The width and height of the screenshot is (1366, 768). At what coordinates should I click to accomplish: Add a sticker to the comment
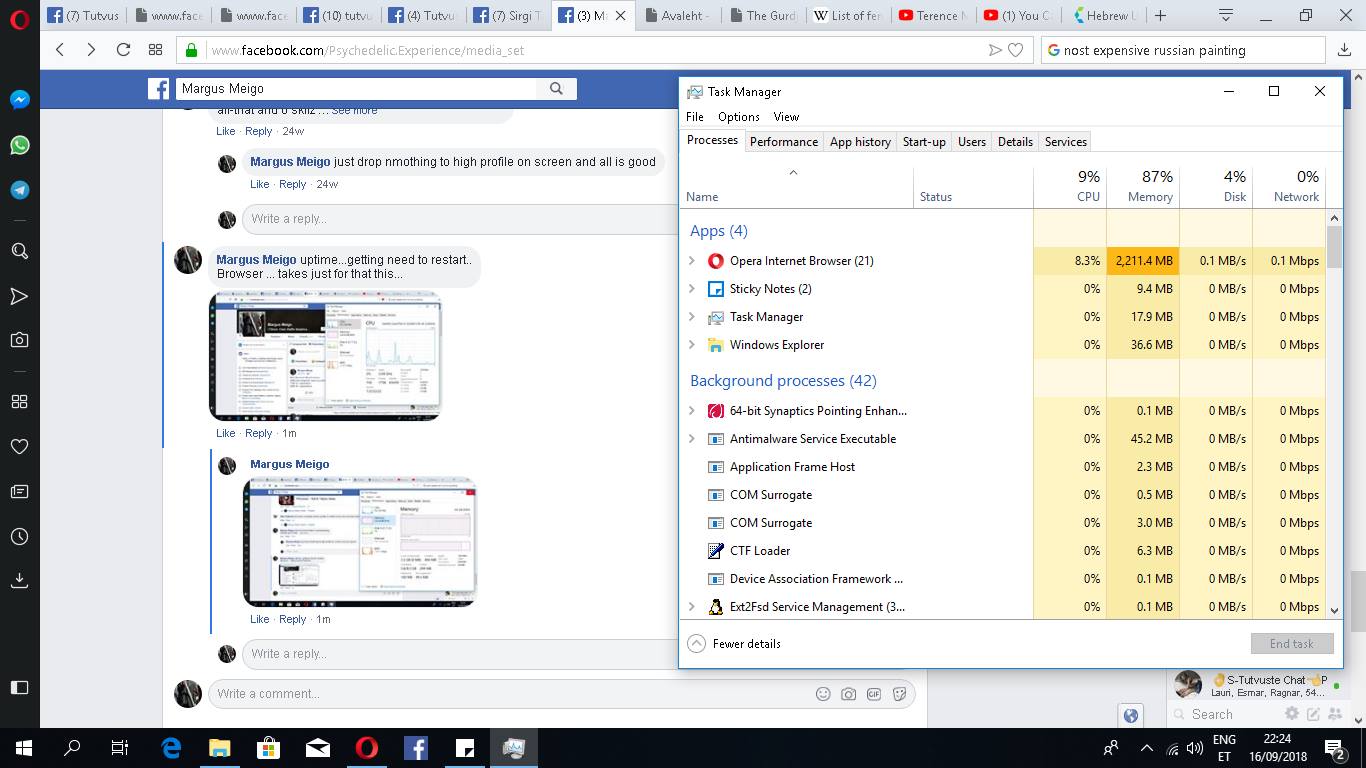pyautogui.click(x=900, y=694)
